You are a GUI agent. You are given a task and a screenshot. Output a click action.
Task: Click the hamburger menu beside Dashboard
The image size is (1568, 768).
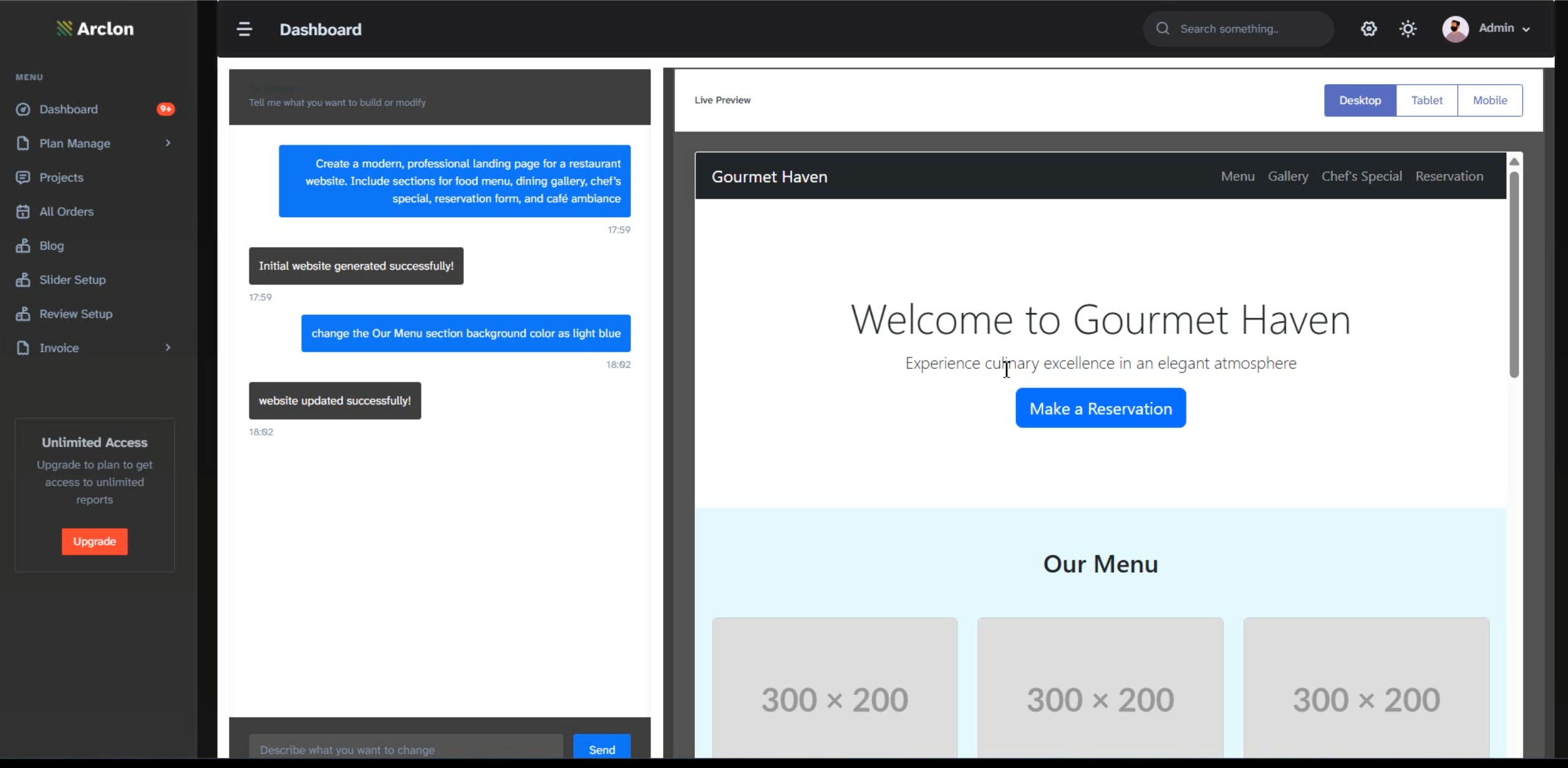pyautogui.click(x=244, y=29)
